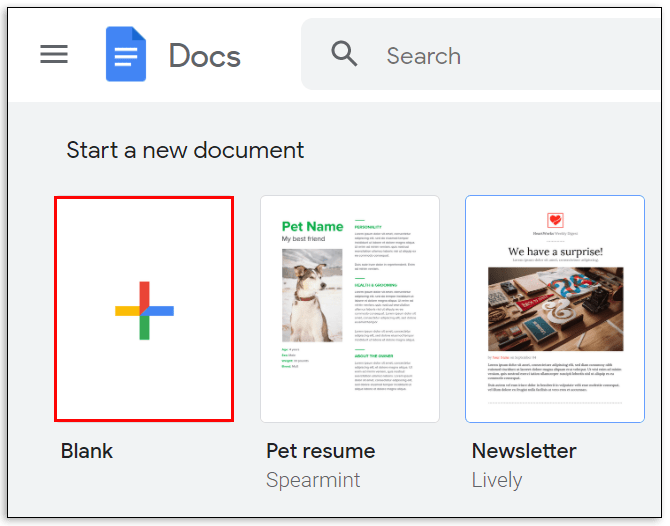Viewport: 670px width, 526px height.
Task: Click the Blank label below the thumbnail
Action: coord(87,451)
